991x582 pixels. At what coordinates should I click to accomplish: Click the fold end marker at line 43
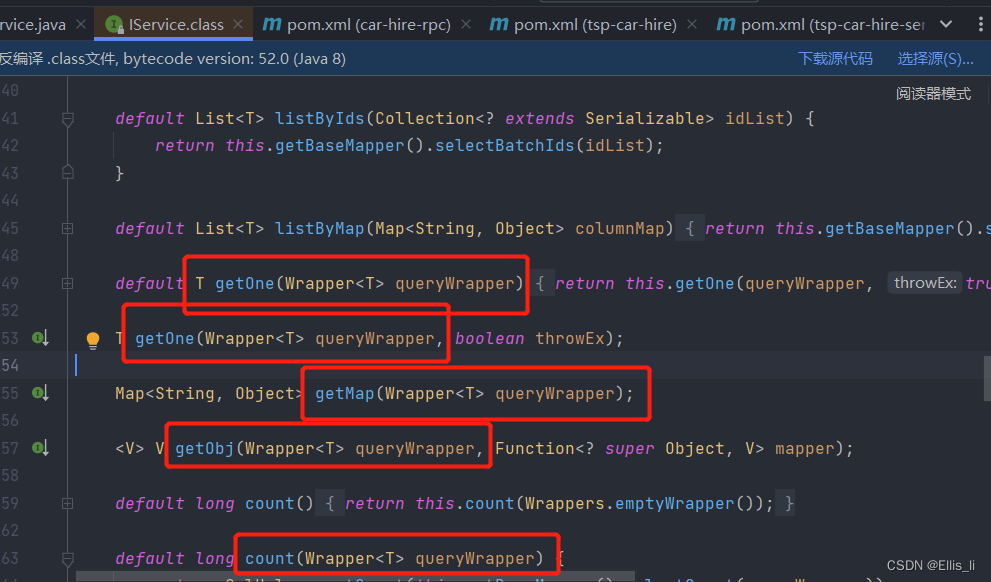tap(68, 172)
